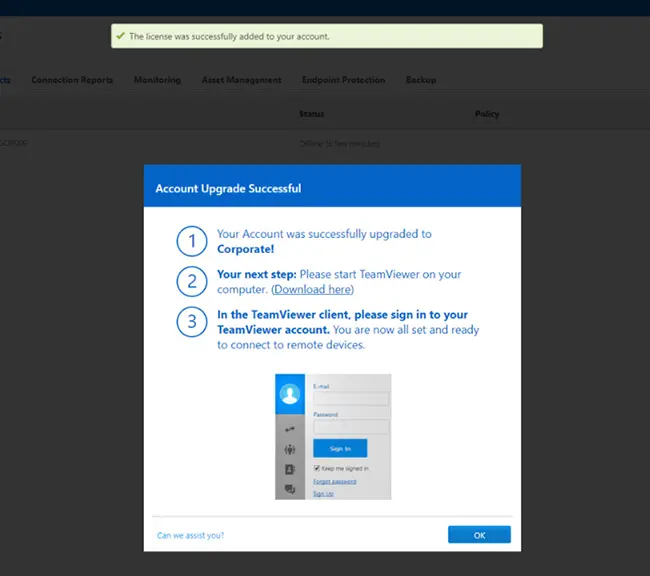Click the Can we assist you link
650x576 pixels.
tap(190, 535)
